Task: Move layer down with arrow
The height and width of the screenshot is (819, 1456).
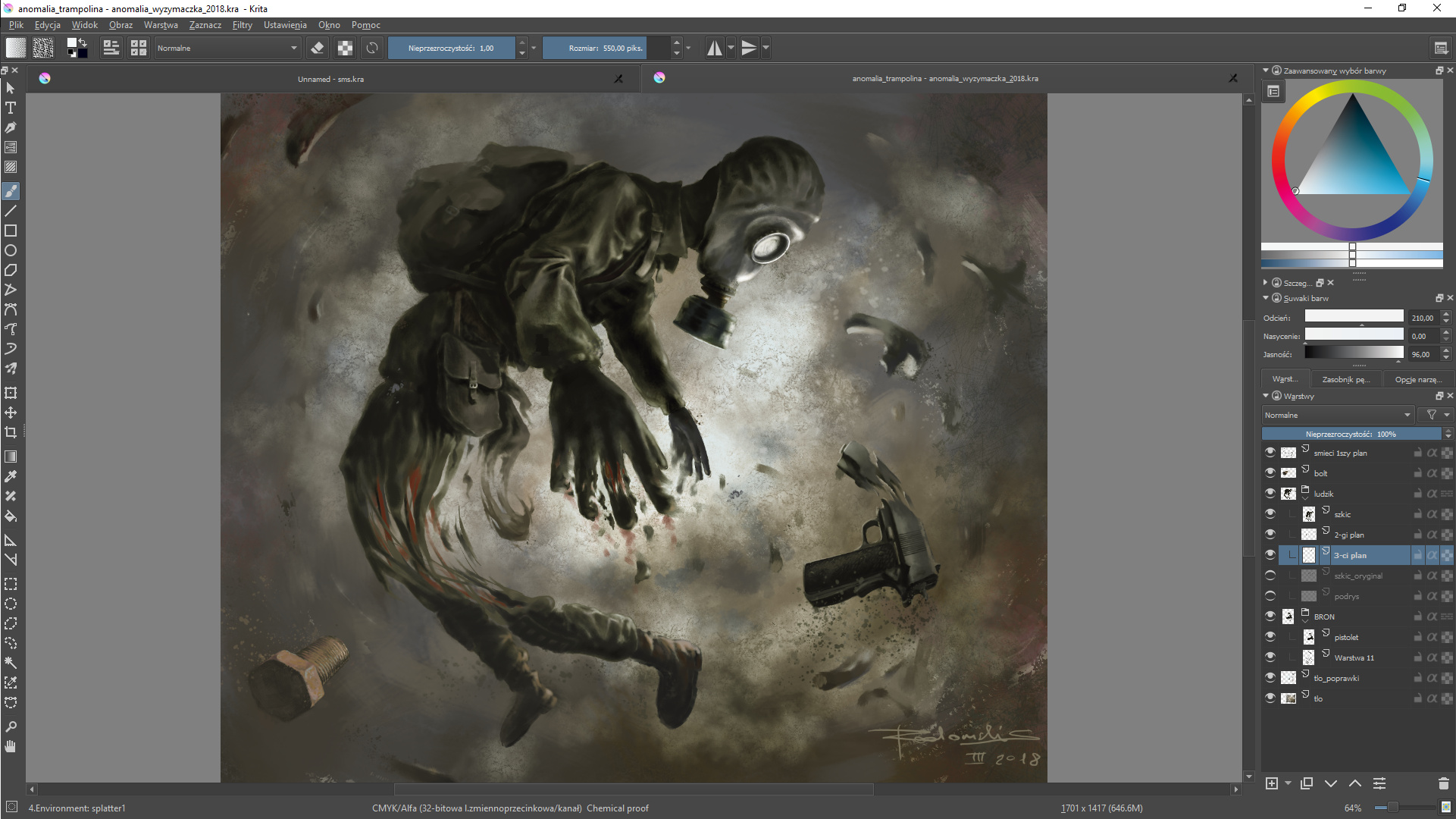Action: click(1331, 783)
